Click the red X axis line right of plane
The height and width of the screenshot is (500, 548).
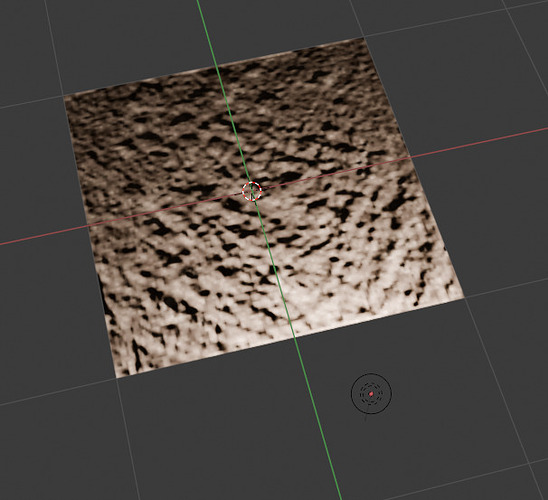point(479,143)
